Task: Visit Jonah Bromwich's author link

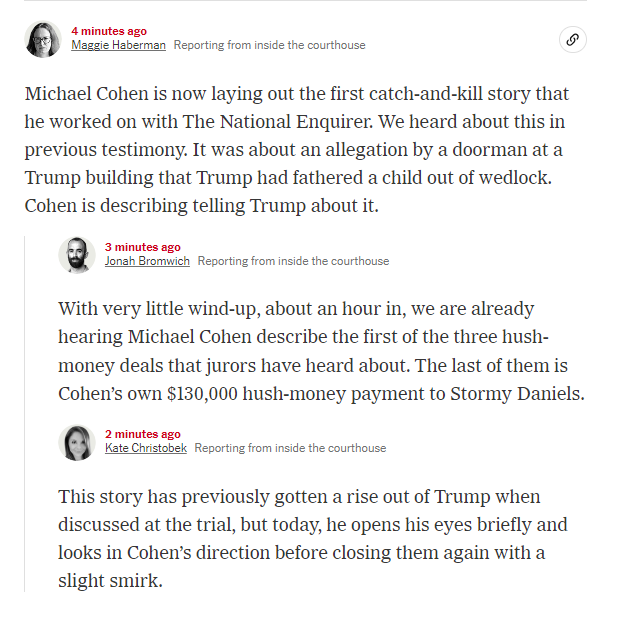Action: pyautogui.click(x=147, y=261)
